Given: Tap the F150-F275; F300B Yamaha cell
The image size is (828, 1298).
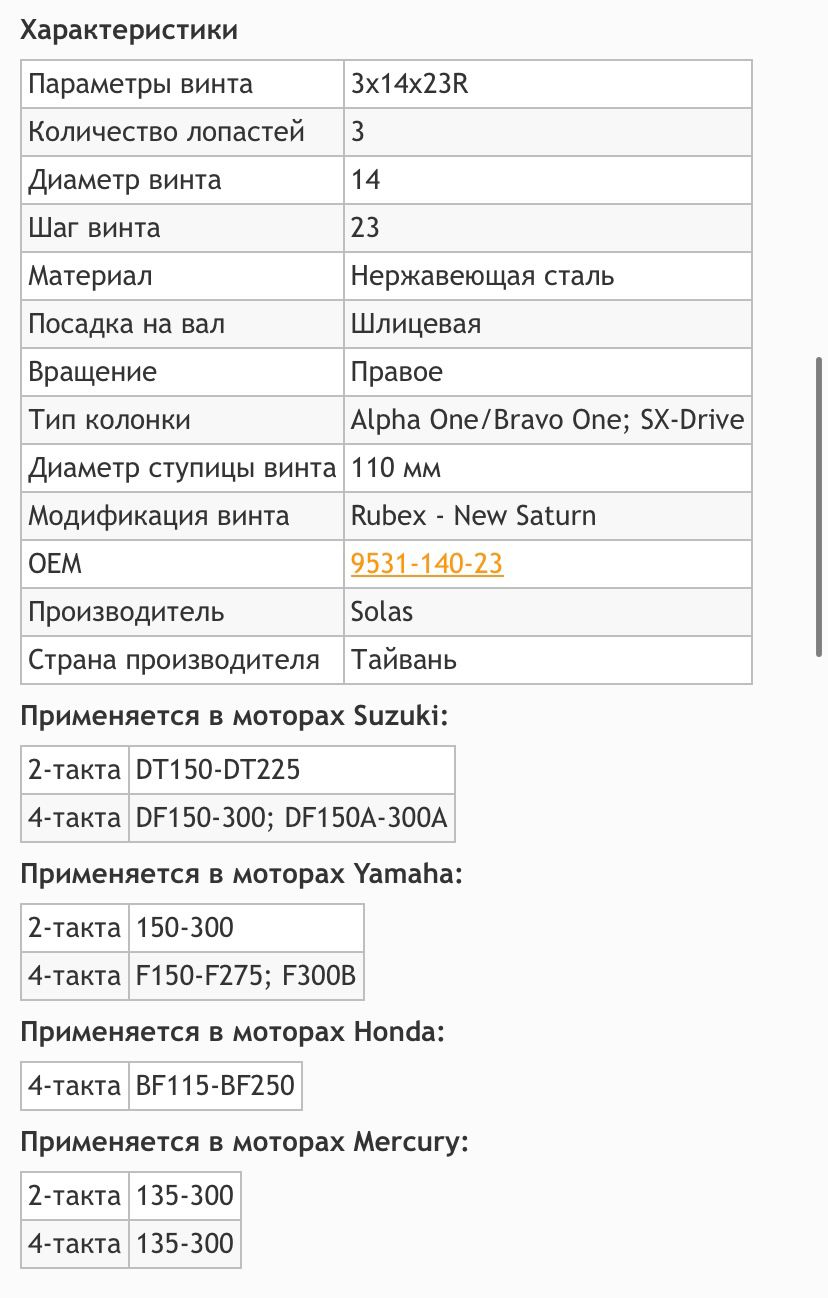Looking at the screenshot, I should pos(245,976).
